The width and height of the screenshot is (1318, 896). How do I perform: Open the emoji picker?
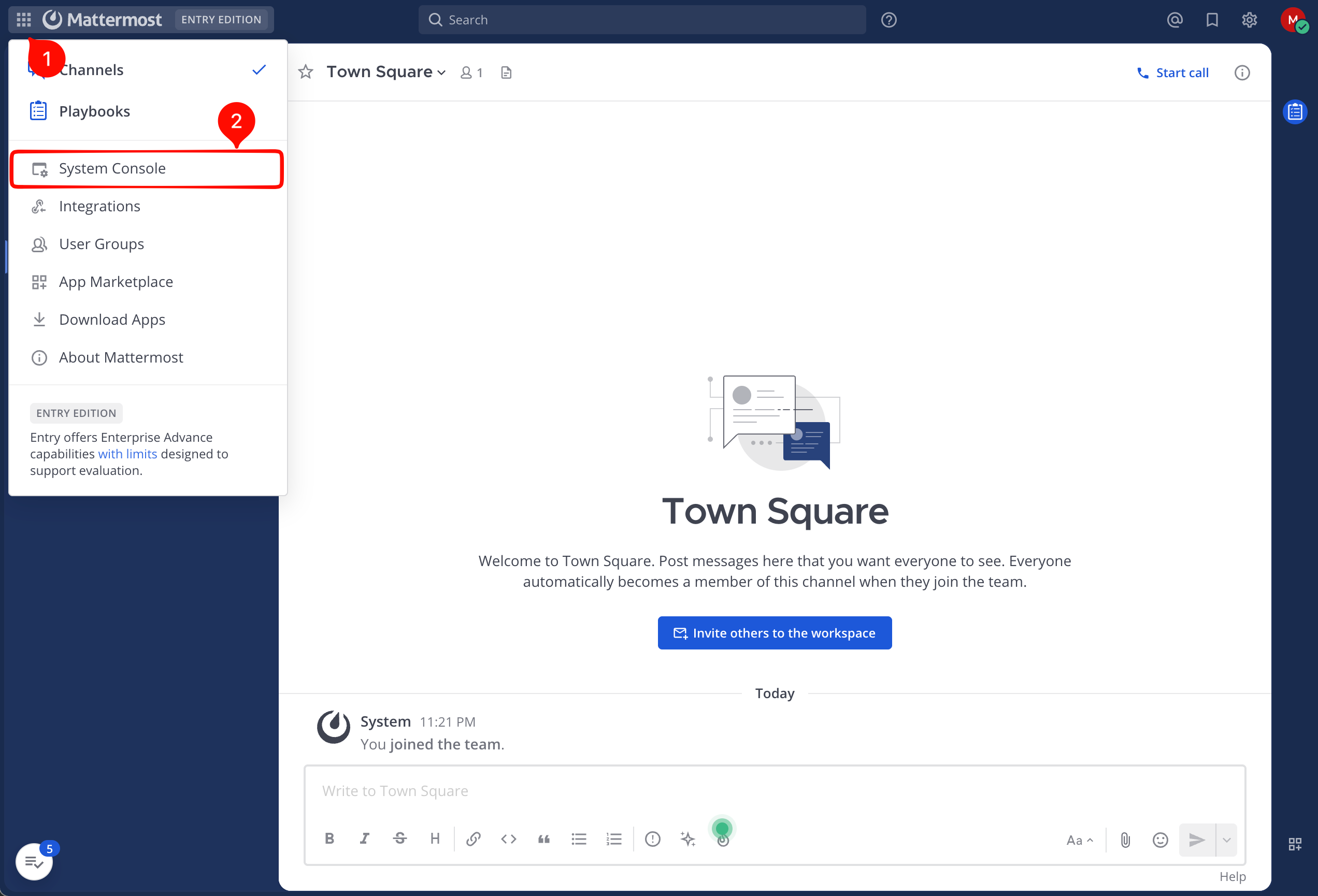click(1161, 840)
